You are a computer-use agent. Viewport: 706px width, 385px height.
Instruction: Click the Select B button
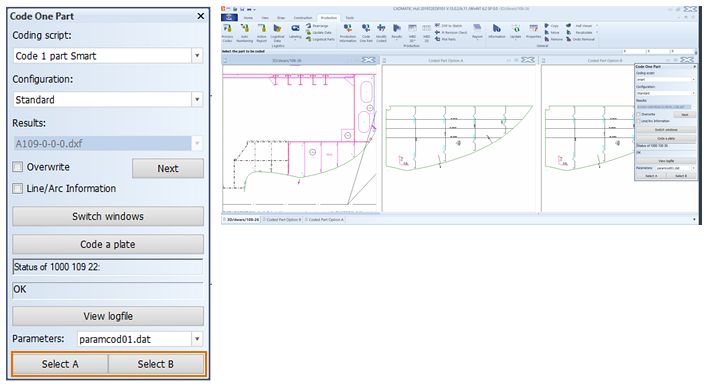click(x=156, y=364)
